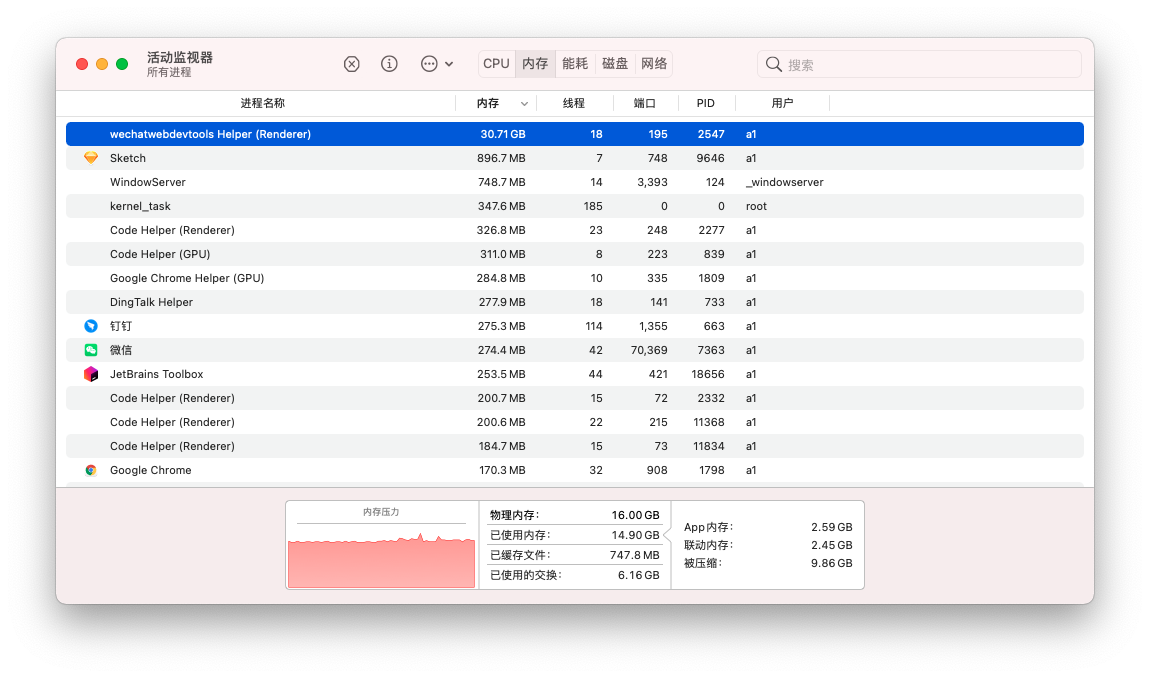Screen dimensions: 1150x678
Task: Click the 30.71 GB memory value
Action: (x=503, y=134)
